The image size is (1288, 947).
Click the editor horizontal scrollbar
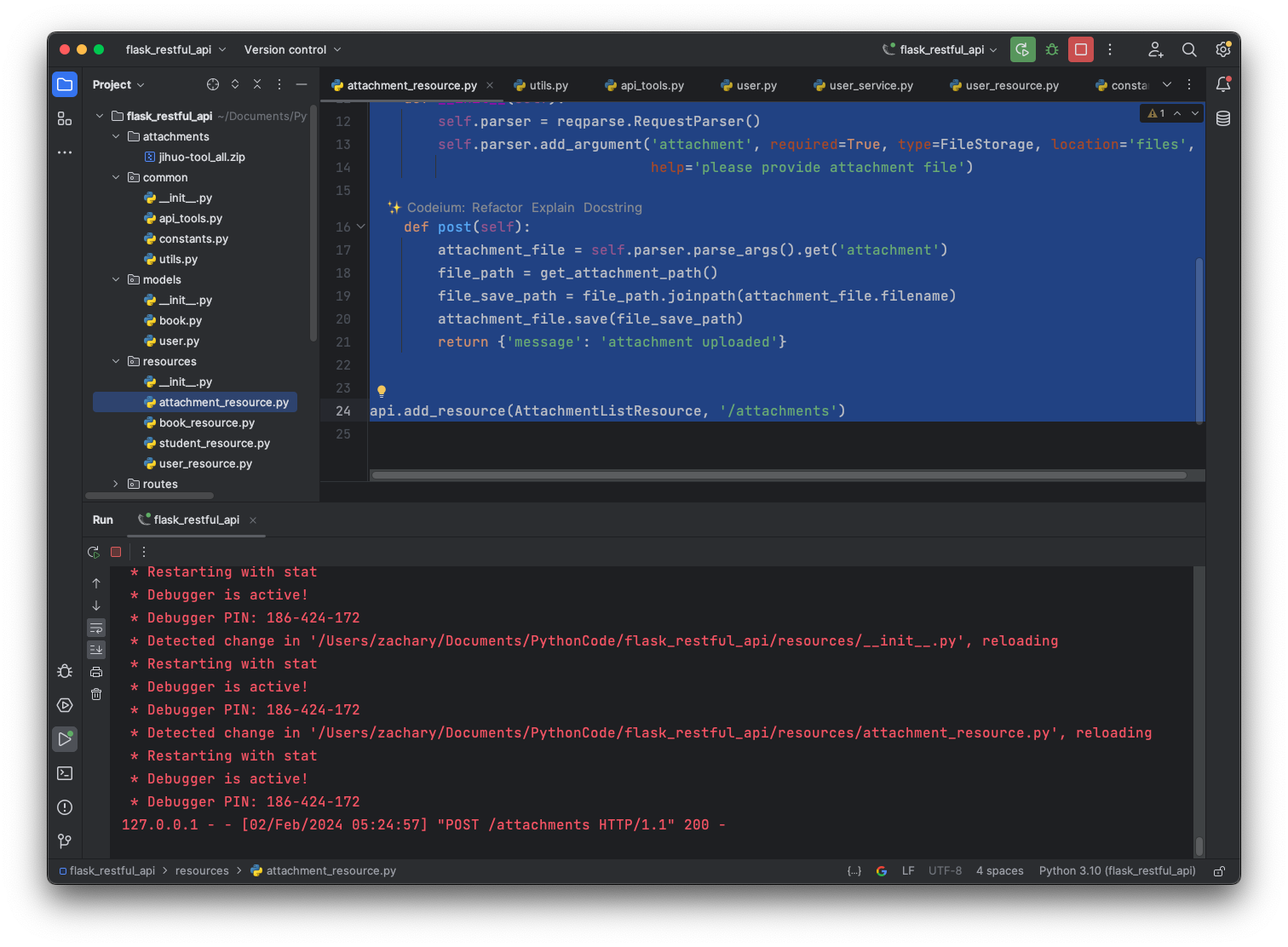click(x=779, y=475)
